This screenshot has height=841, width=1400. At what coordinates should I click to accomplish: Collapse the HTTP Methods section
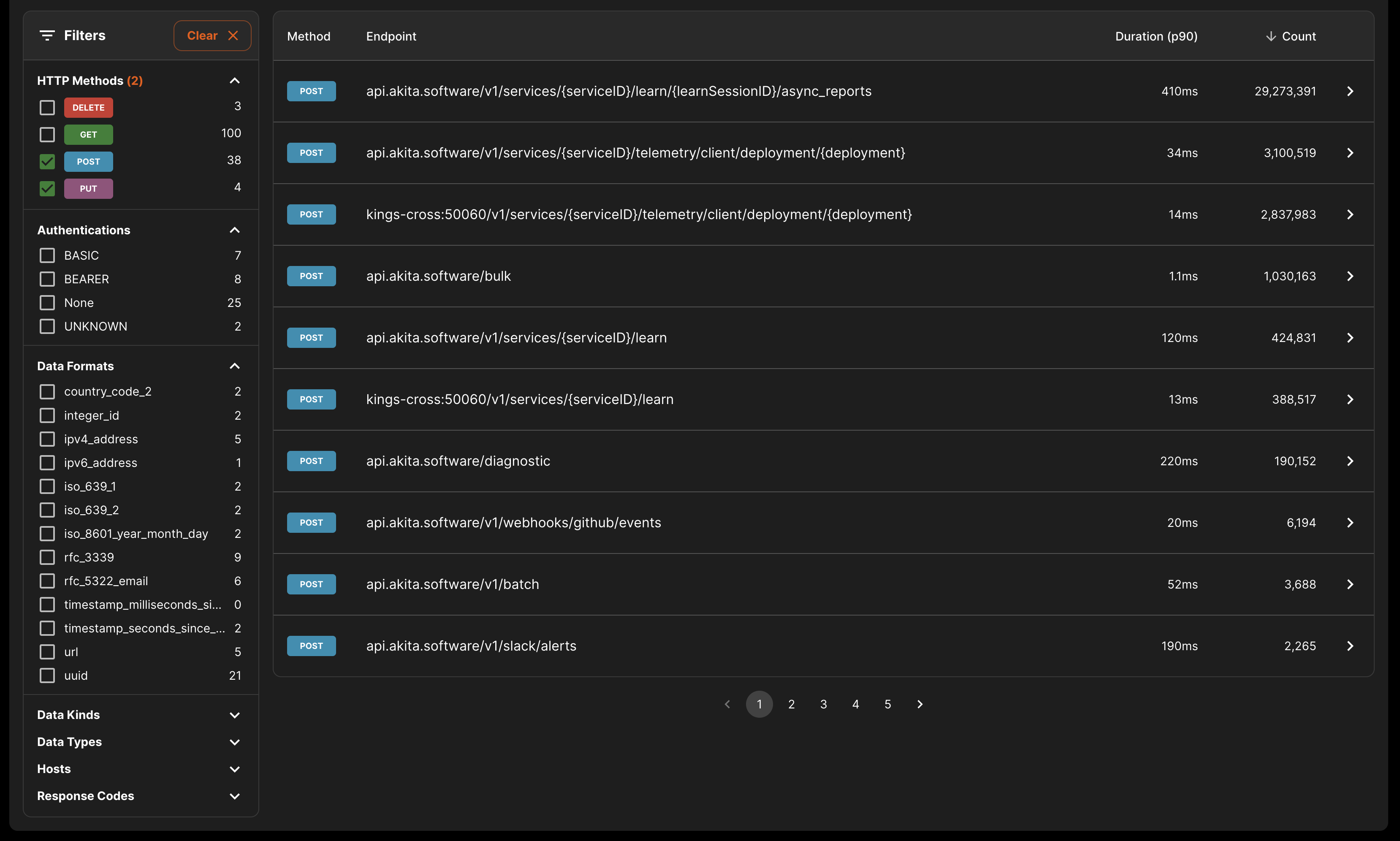235,81
